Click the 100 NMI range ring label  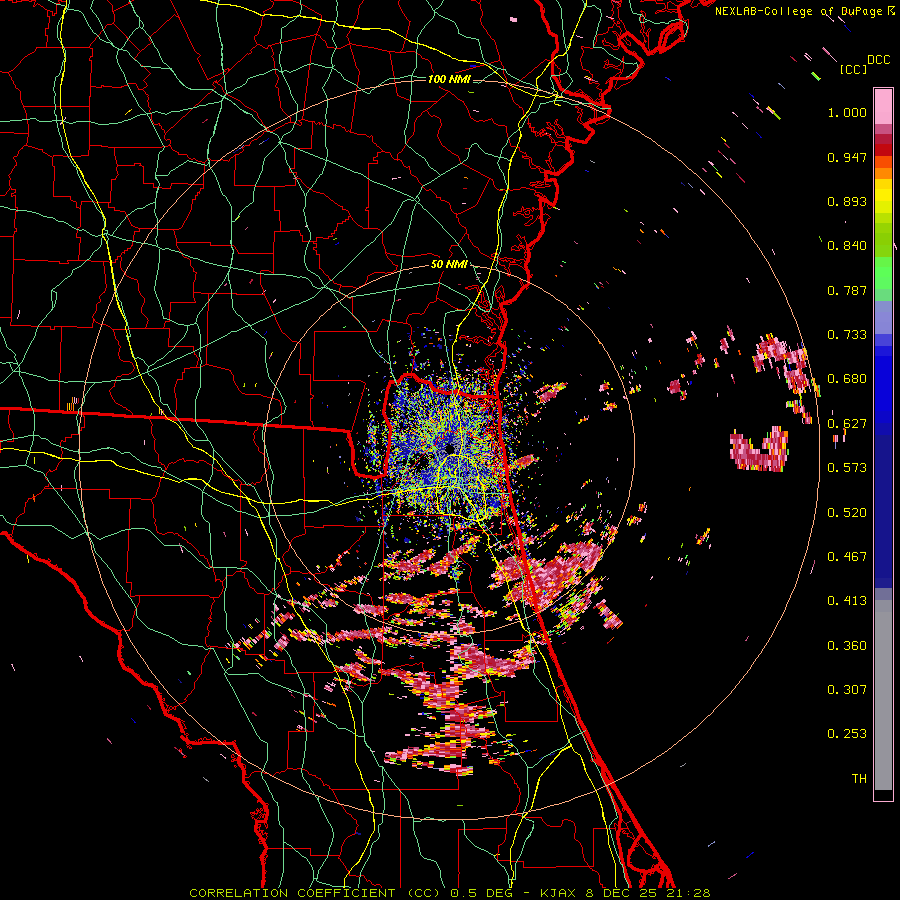pos(449,79)
